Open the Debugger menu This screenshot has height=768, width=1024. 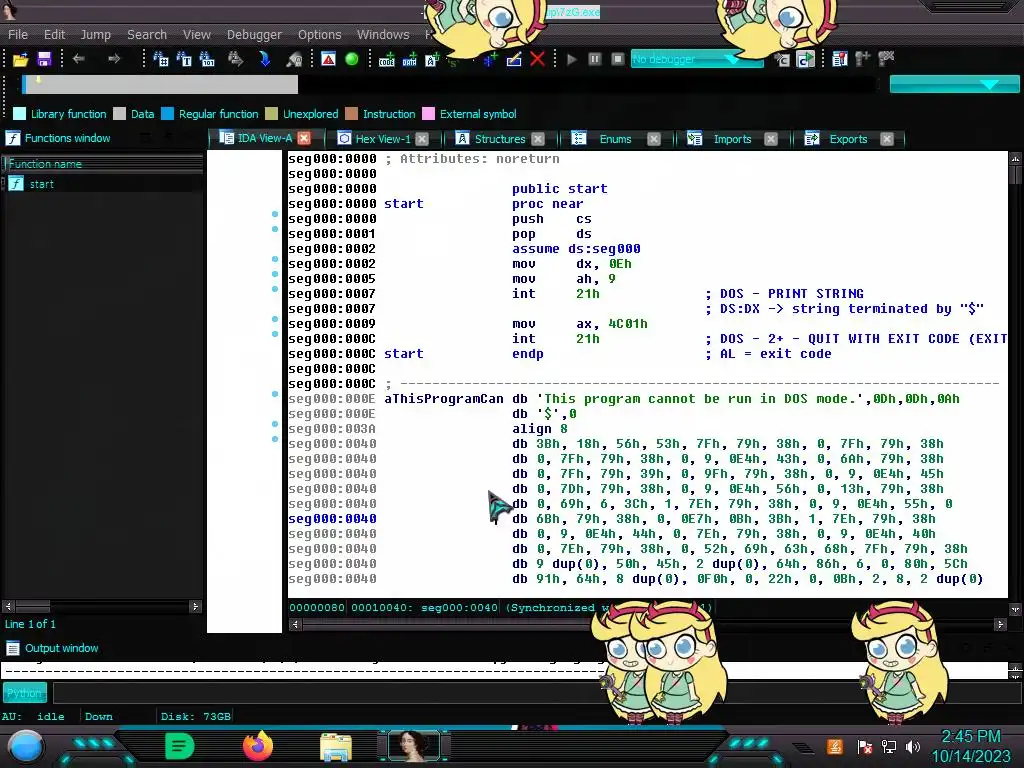[x=254, y=35]
